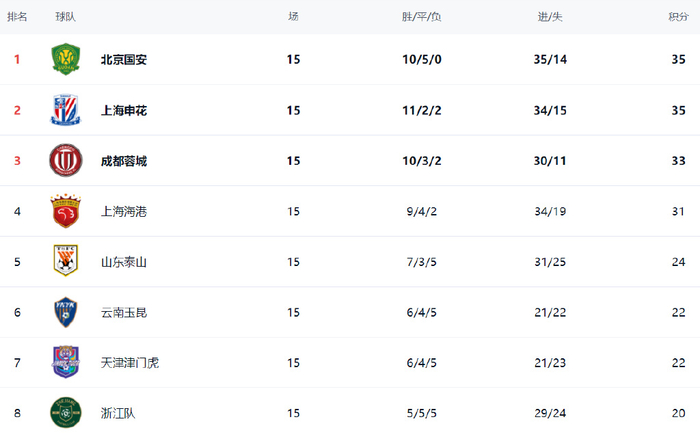Click the 云南玉昆 team name
This screenshot has height=437, width=700.
[124, 312]
